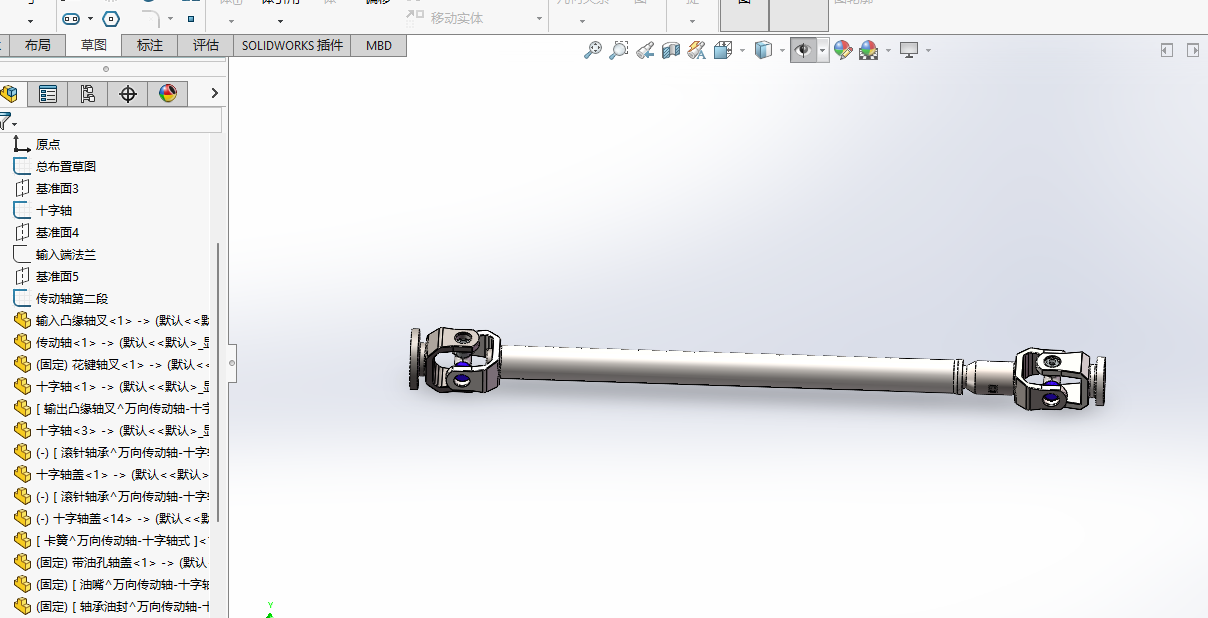1208x618 pixels.
Task: Click the feature tree vertical scrollbar
Action: point(218,380)
